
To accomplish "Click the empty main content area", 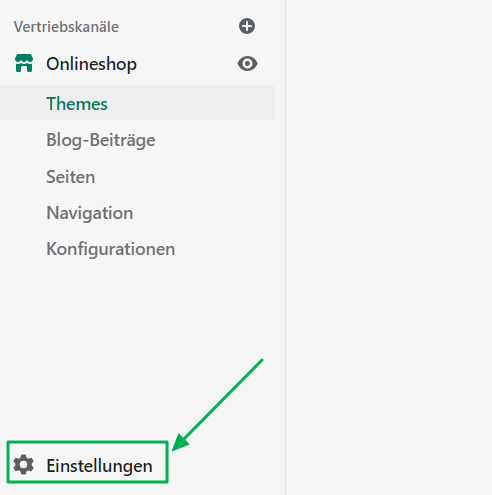I will coord(389,247).
